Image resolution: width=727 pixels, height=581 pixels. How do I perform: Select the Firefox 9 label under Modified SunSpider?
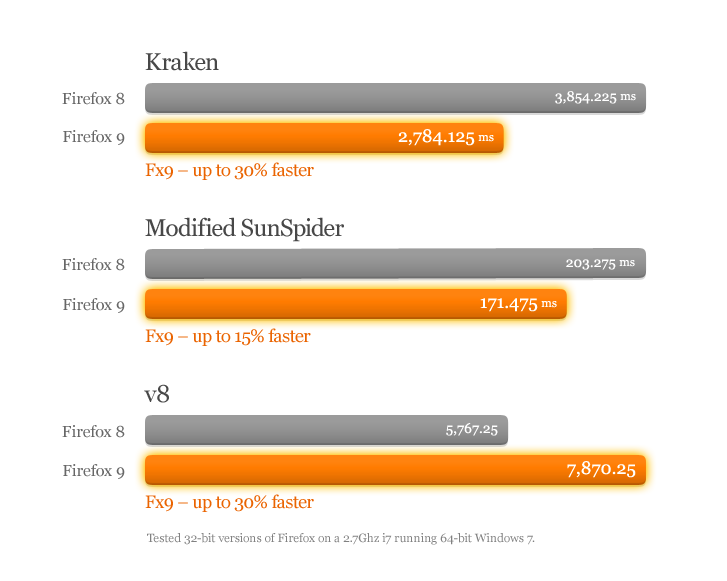point(93,304)
